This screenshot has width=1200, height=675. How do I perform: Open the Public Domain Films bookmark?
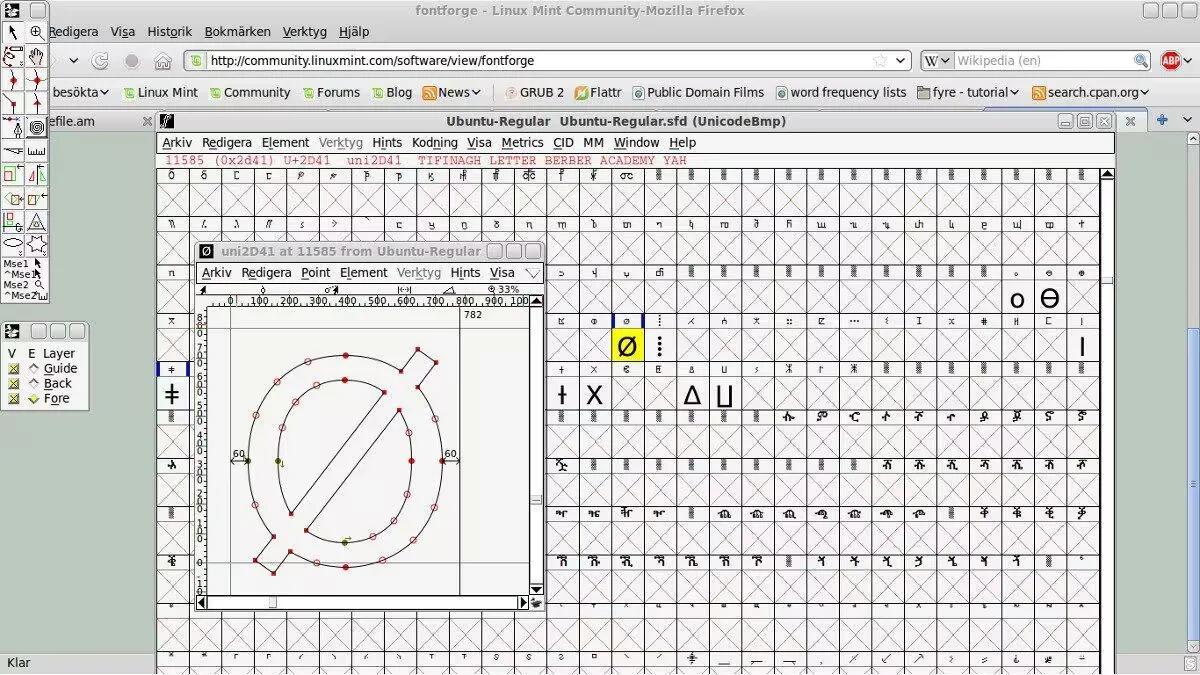pyautogui.click(x=698, y=93)
